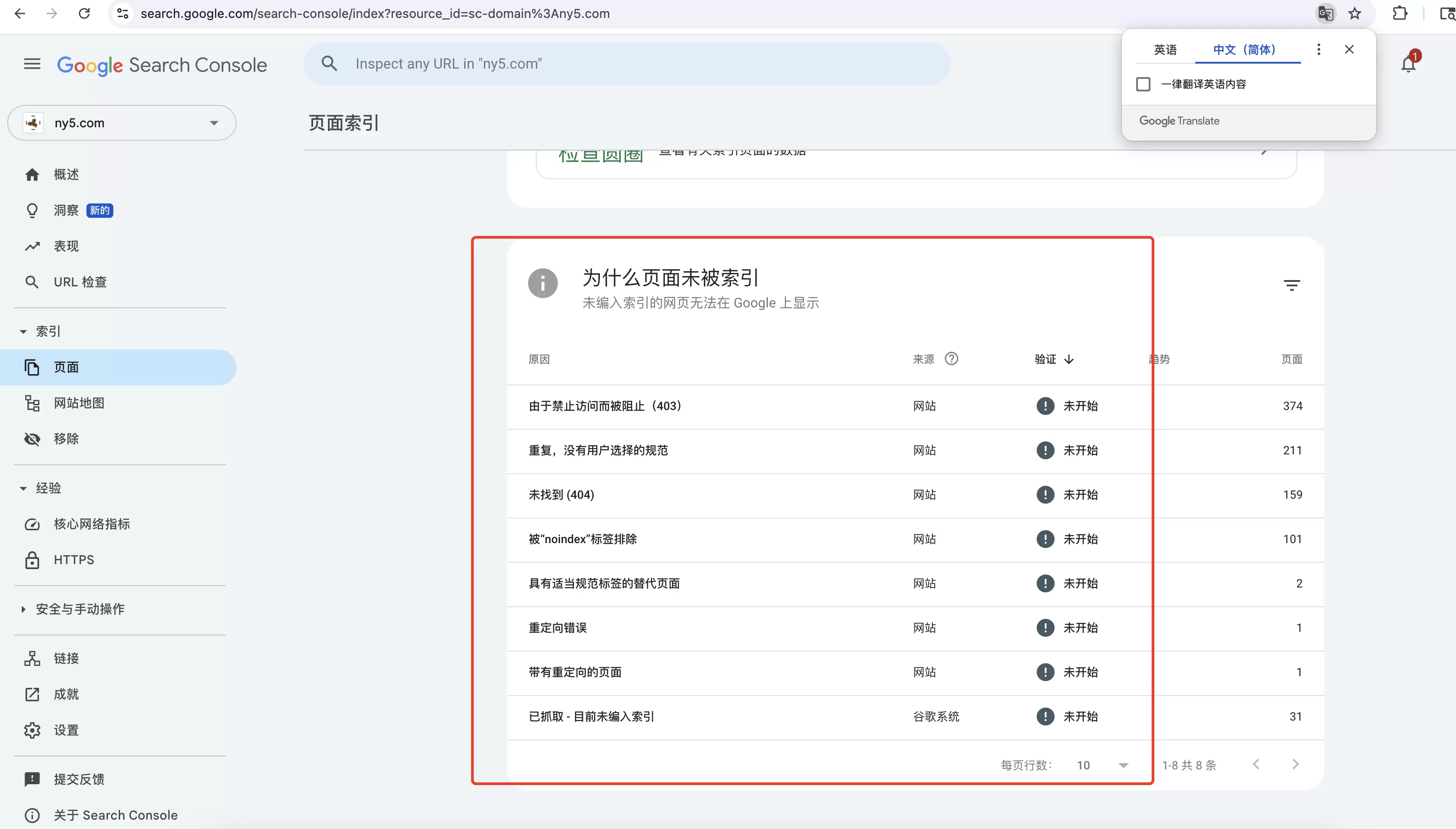Click validation status in the 403 row
This screenshot has height=829, width=1456.
point(1067,406)
